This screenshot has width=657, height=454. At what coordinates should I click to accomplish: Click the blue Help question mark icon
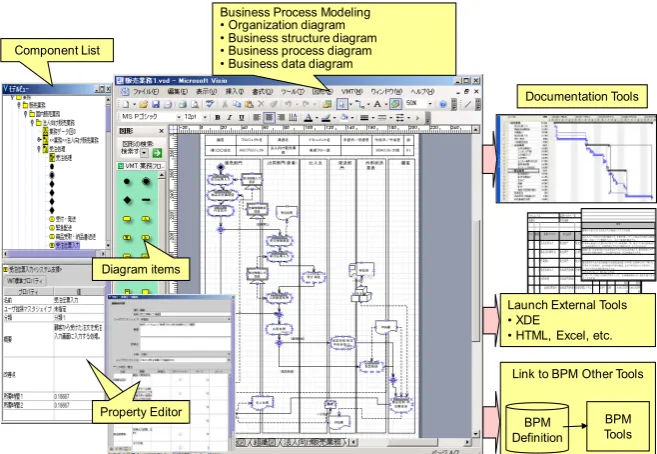[x=443, y=104]
